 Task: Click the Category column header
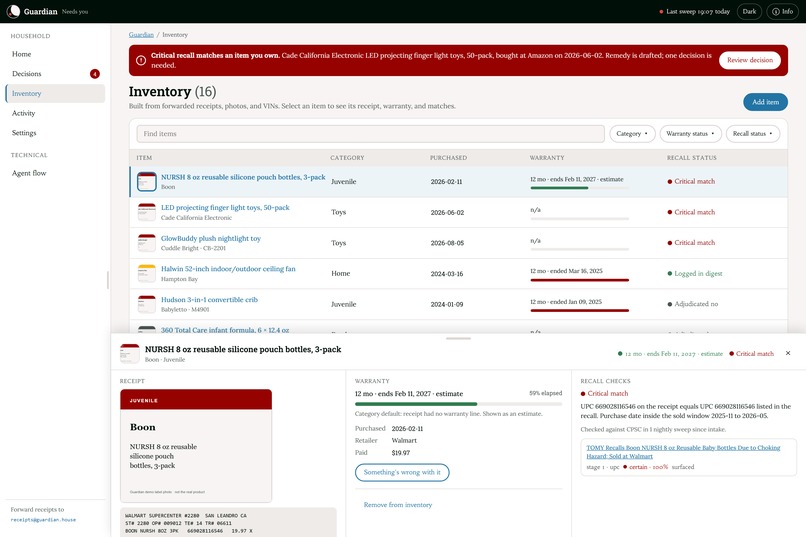[347, 158]
